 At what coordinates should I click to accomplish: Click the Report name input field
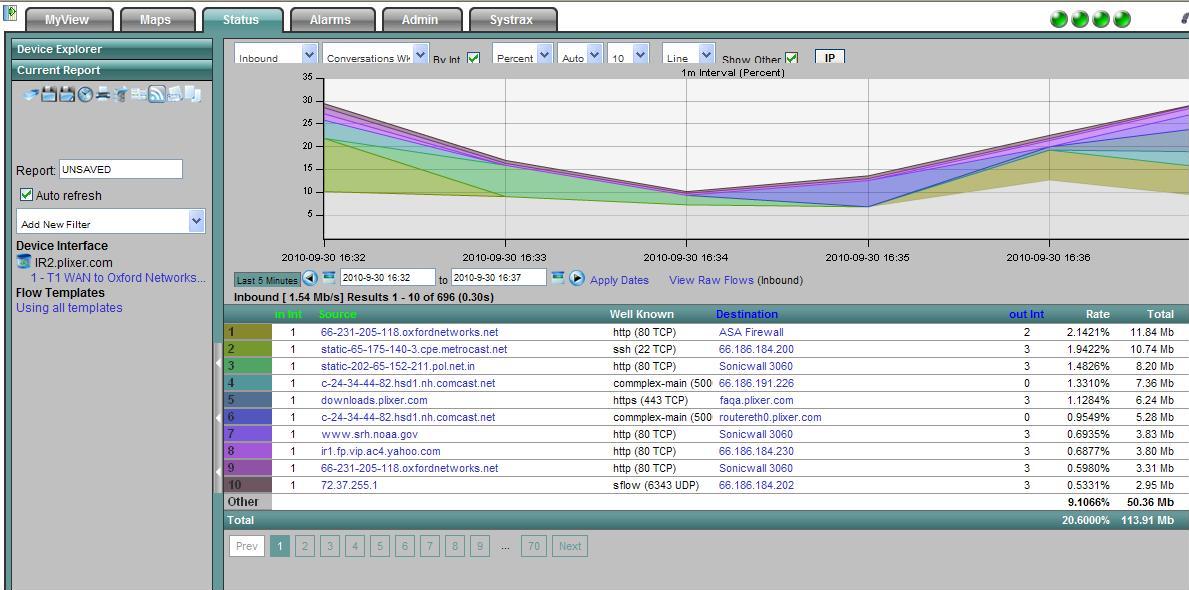121,169
